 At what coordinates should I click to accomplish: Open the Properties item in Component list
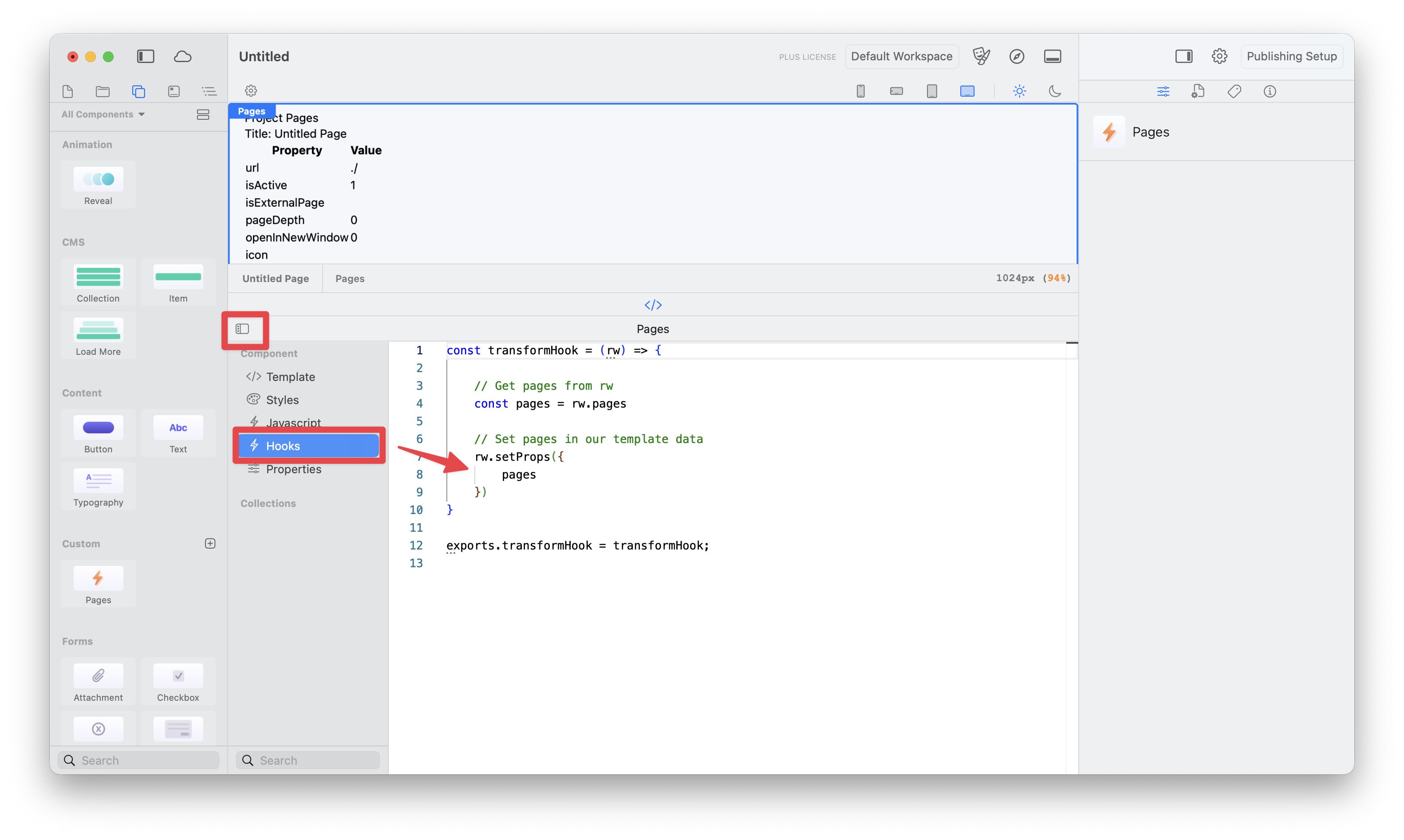(293, 469)
